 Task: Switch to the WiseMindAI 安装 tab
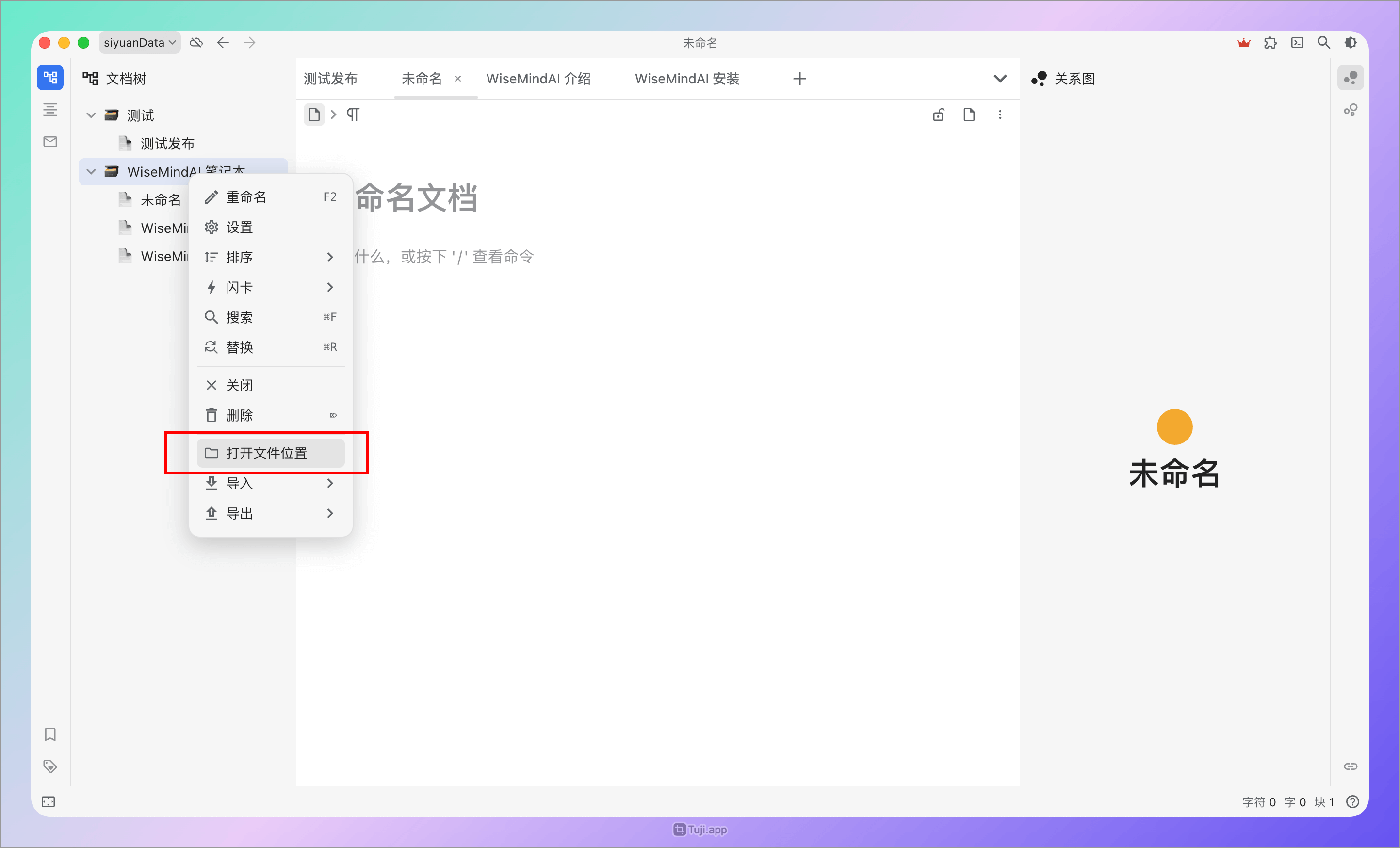[687, 79]
